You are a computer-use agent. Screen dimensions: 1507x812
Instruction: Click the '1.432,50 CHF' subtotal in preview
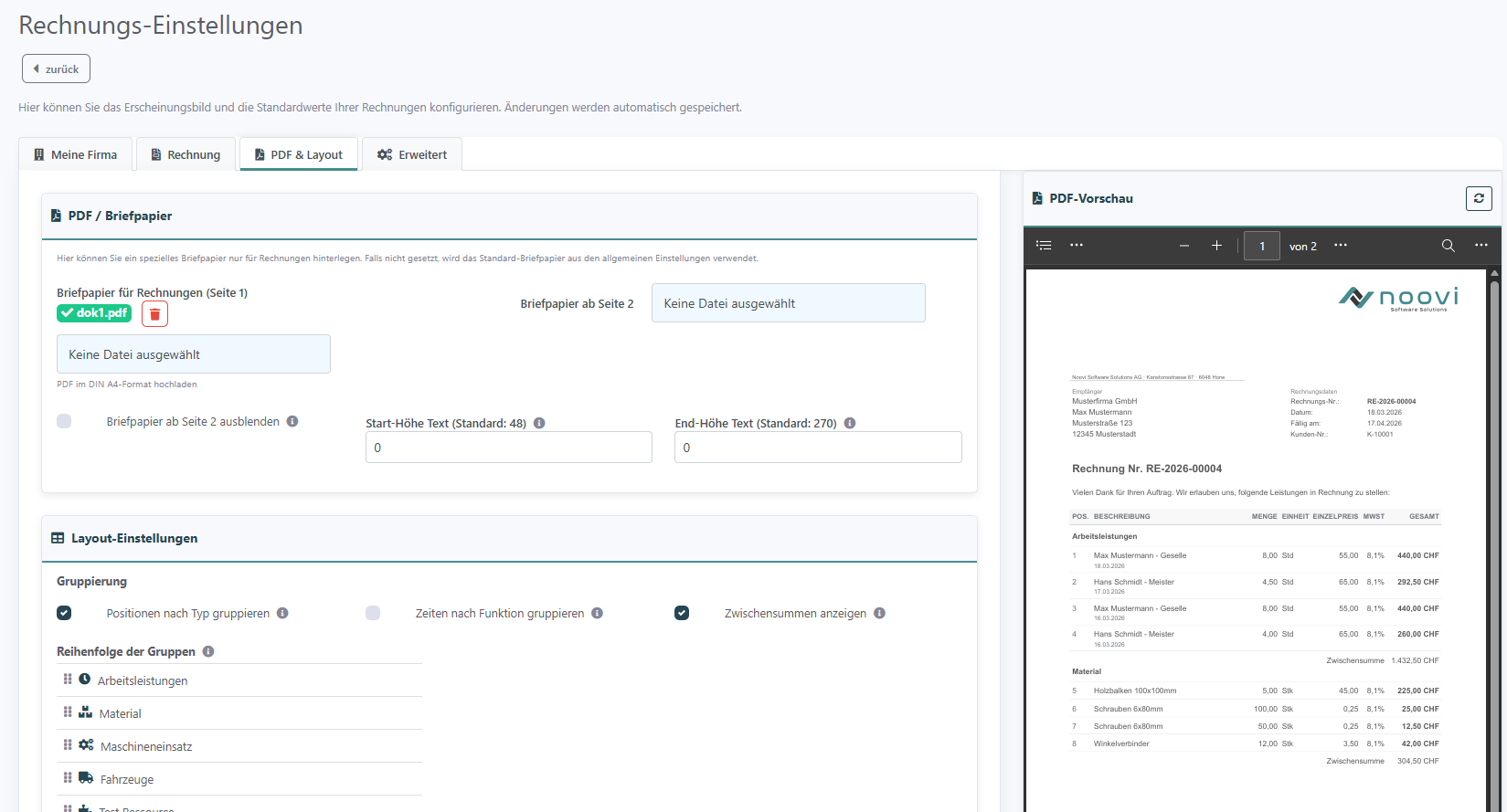coord(1415,660)
